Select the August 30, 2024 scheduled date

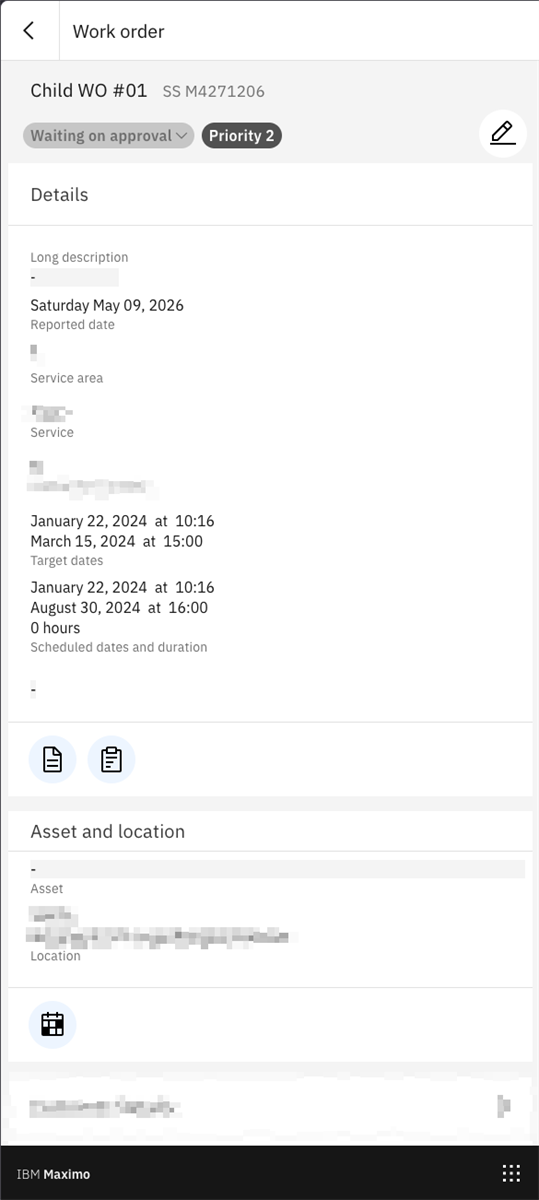click(x=119, y=607)
